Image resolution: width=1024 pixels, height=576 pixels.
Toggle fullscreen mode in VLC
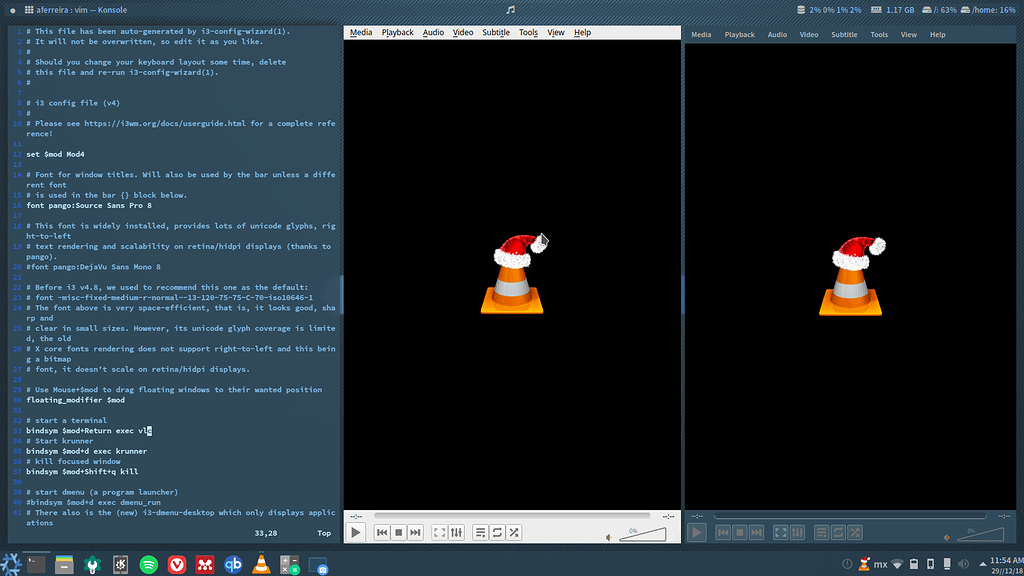click(438, 532)
